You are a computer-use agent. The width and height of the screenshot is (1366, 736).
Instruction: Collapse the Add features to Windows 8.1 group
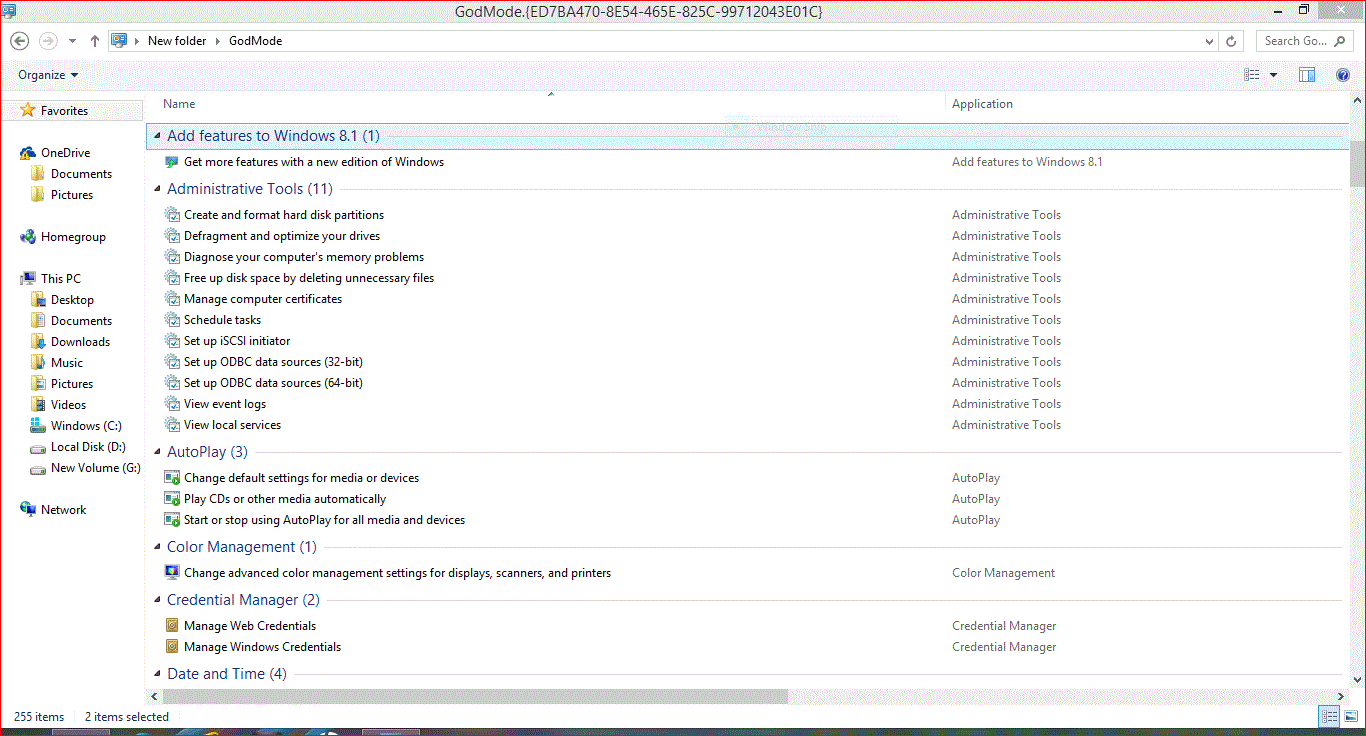click(157, 136)
